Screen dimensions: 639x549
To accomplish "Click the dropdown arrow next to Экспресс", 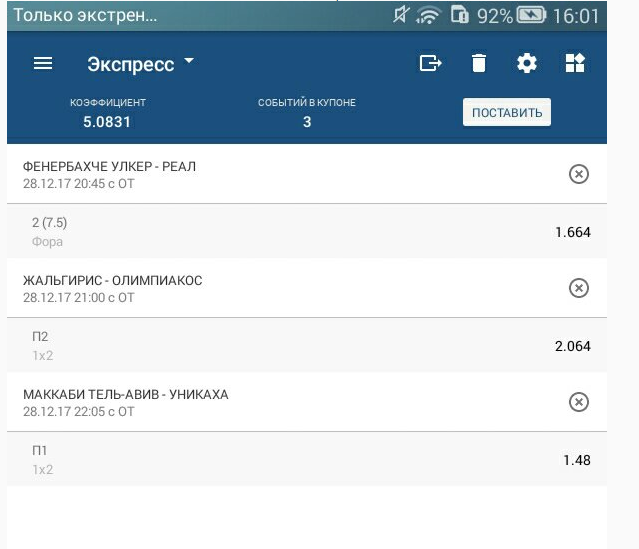I will tap(189, 62).
